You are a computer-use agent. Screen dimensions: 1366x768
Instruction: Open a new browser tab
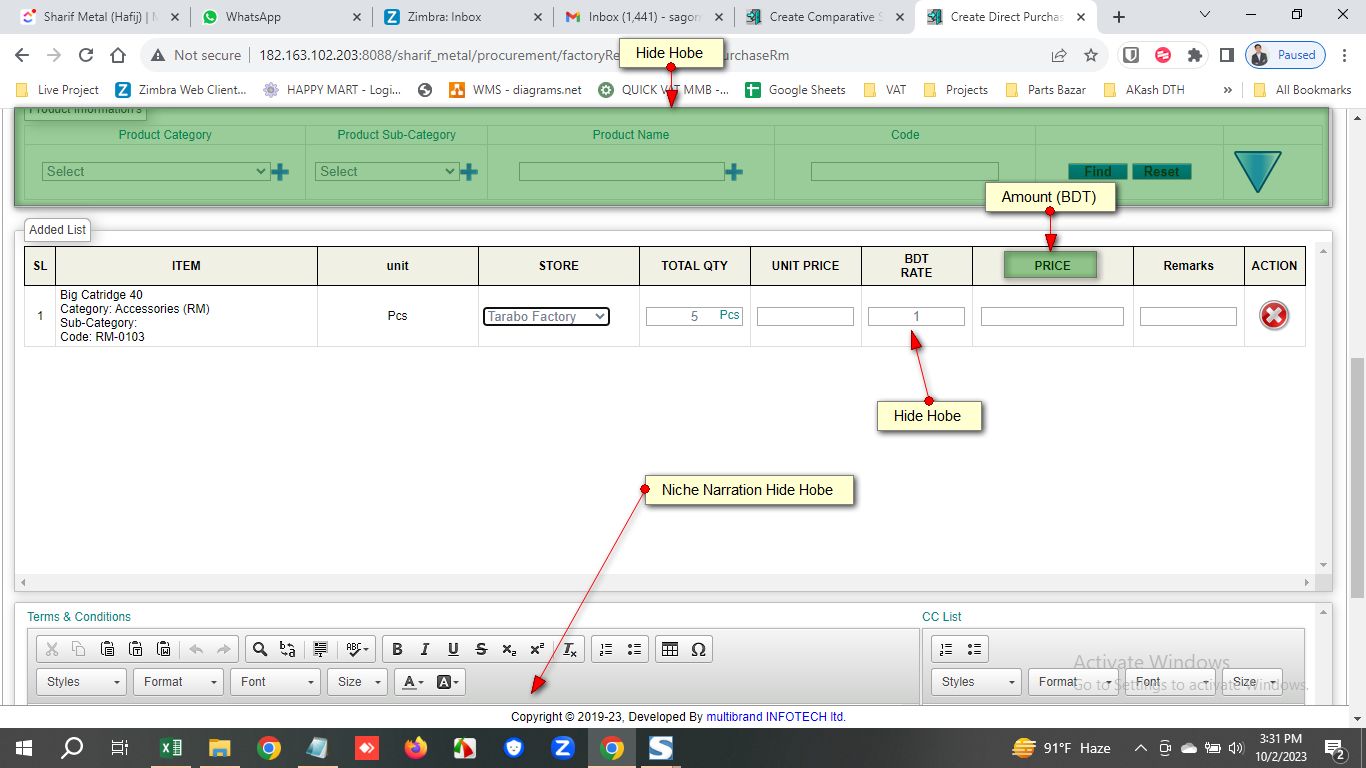coord(1119,17)
